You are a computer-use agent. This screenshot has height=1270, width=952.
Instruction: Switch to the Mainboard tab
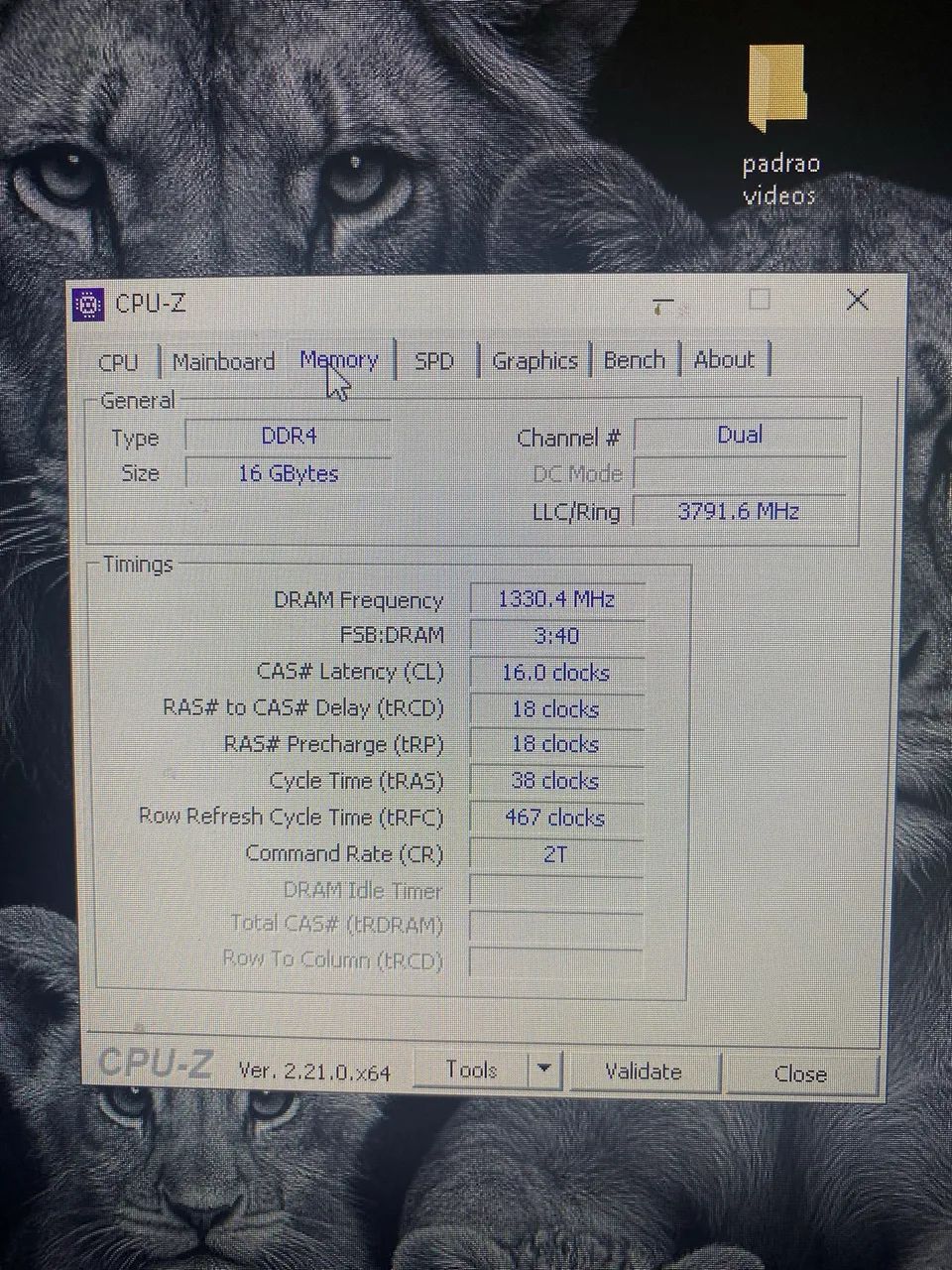[223, 361]
